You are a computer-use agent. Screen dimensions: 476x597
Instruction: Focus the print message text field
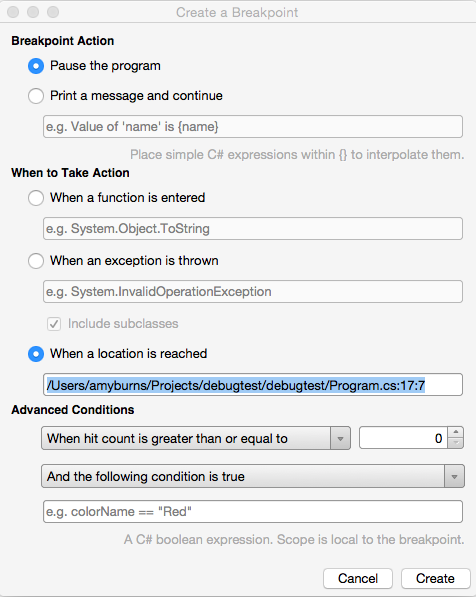253,127
